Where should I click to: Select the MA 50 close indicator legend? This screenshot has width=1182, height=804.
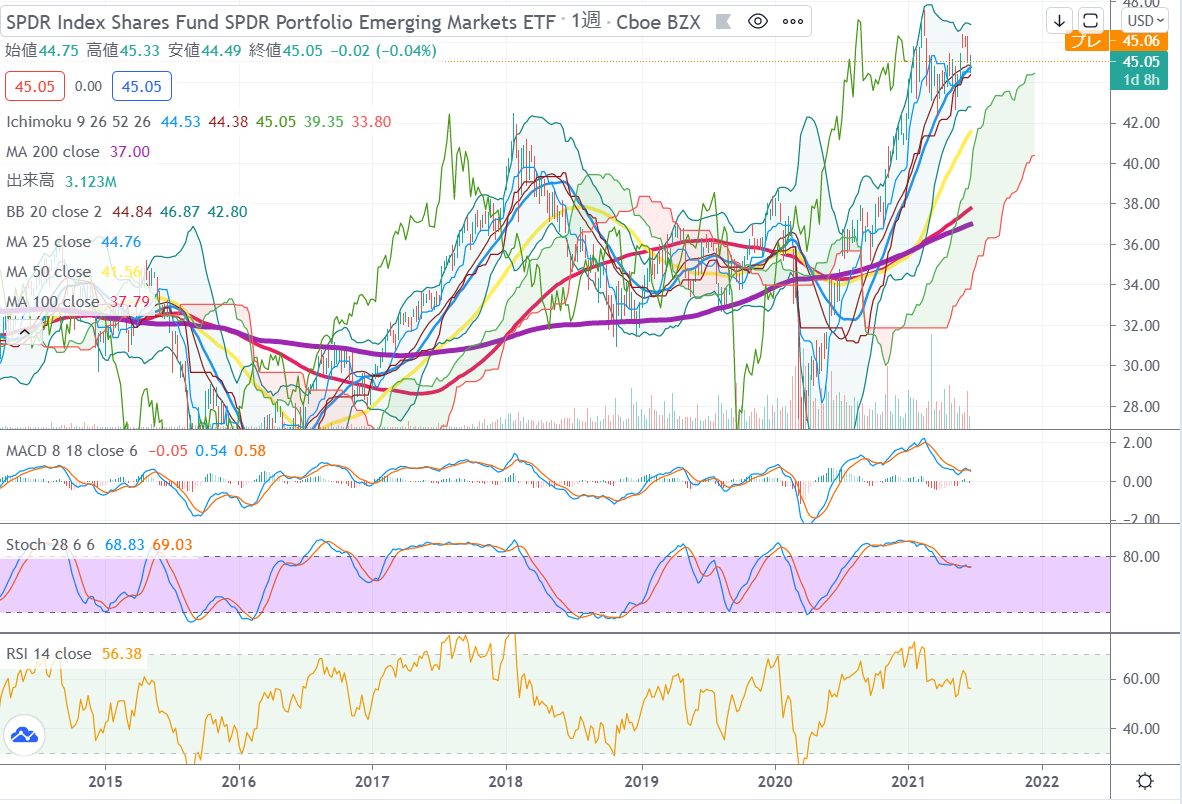(48, 272)
